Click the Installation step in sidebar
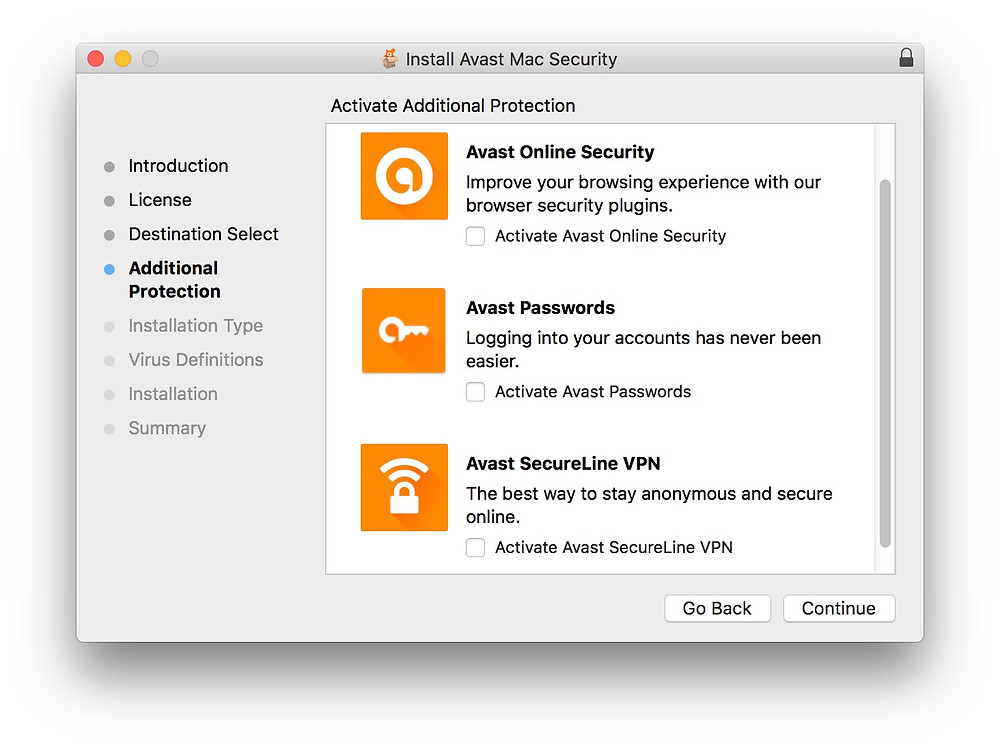Viewport: 1000px width, 751px height. (173, 394)
